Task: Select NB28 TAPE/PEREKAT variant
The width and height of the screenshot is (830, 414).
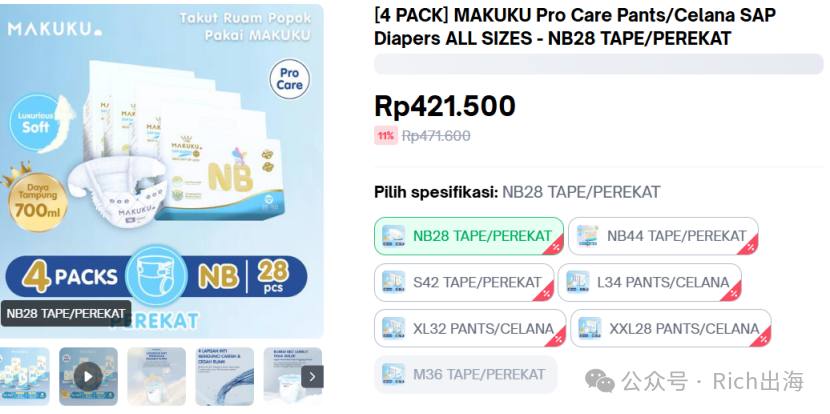Action: [x=469, y=236]
